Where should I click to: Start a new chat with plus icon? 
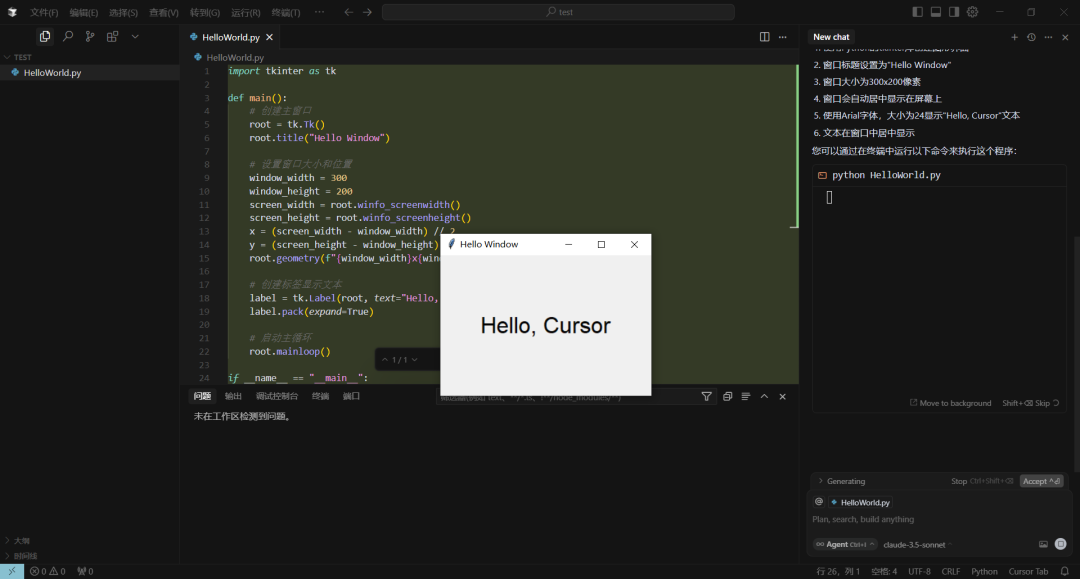point(1014,37)
